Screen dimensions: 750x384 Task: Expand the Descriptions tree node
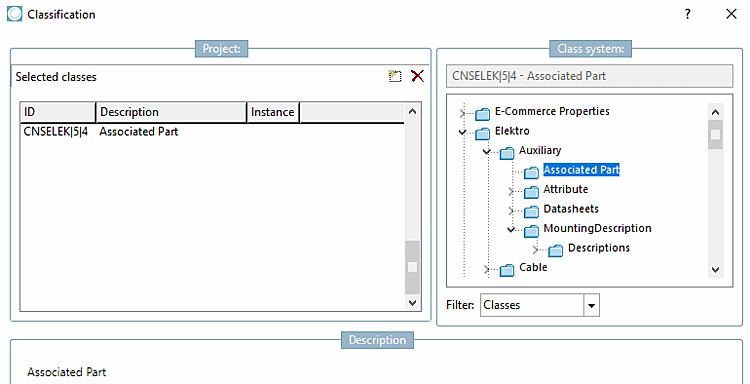535,250
